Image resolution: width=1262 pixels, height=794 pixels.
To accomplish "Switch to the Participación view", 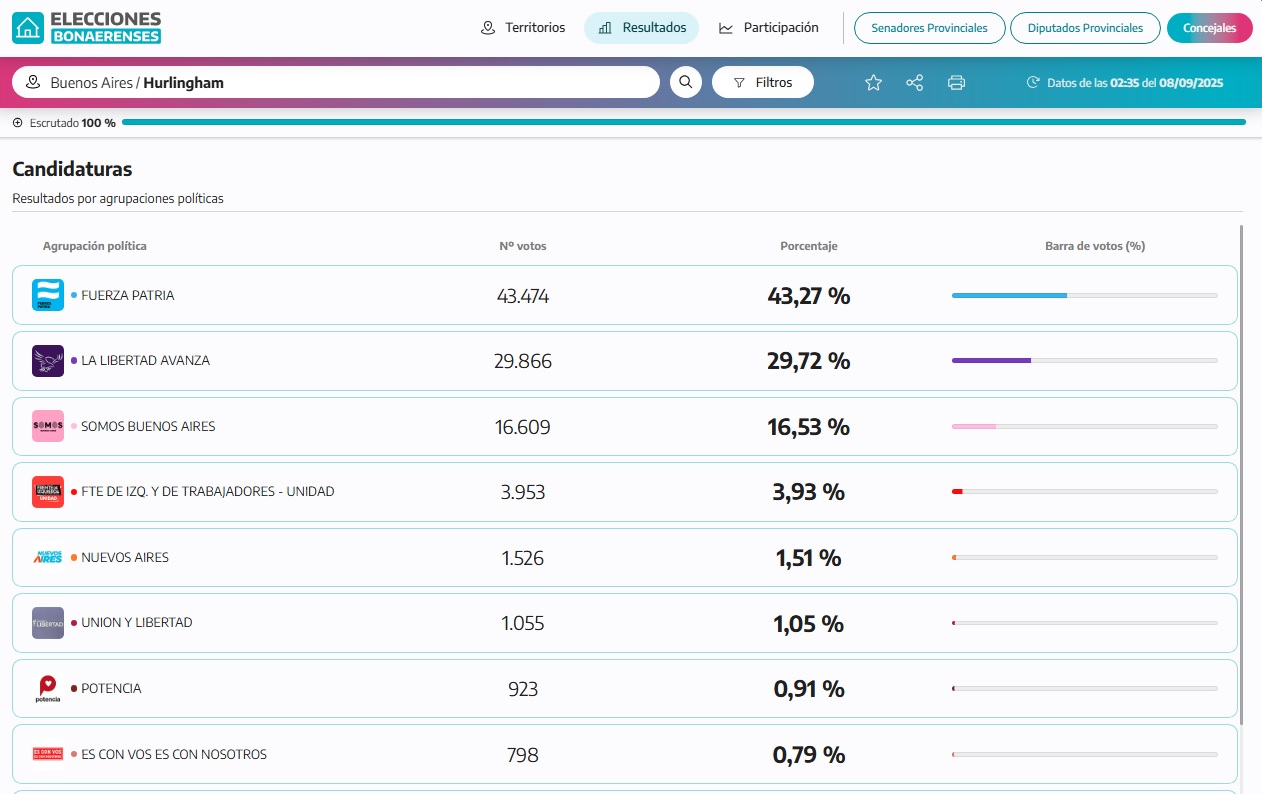I will coord(768,28).
